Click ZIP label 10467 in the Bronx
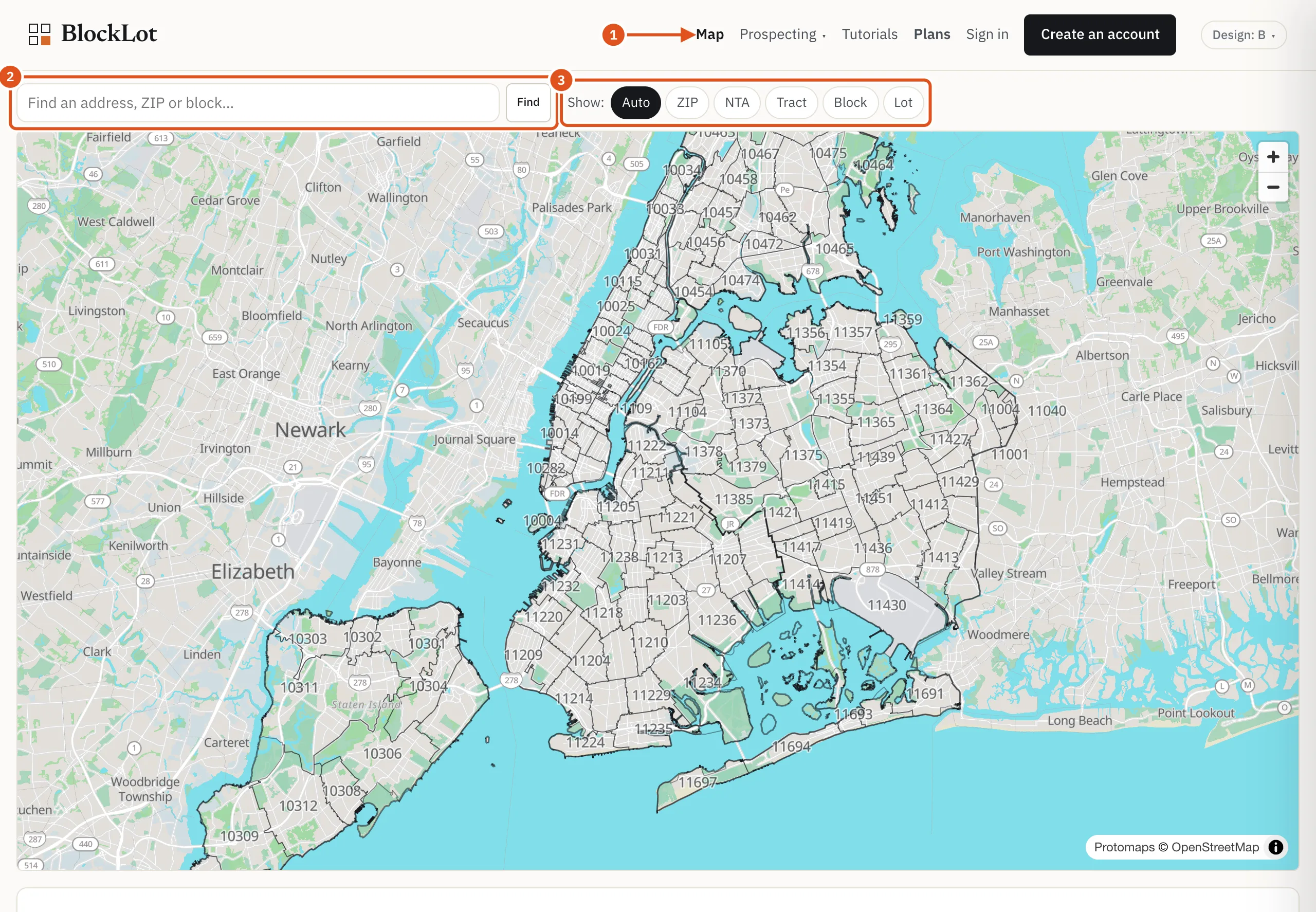The image size is (1316, 912). (759, 154)
